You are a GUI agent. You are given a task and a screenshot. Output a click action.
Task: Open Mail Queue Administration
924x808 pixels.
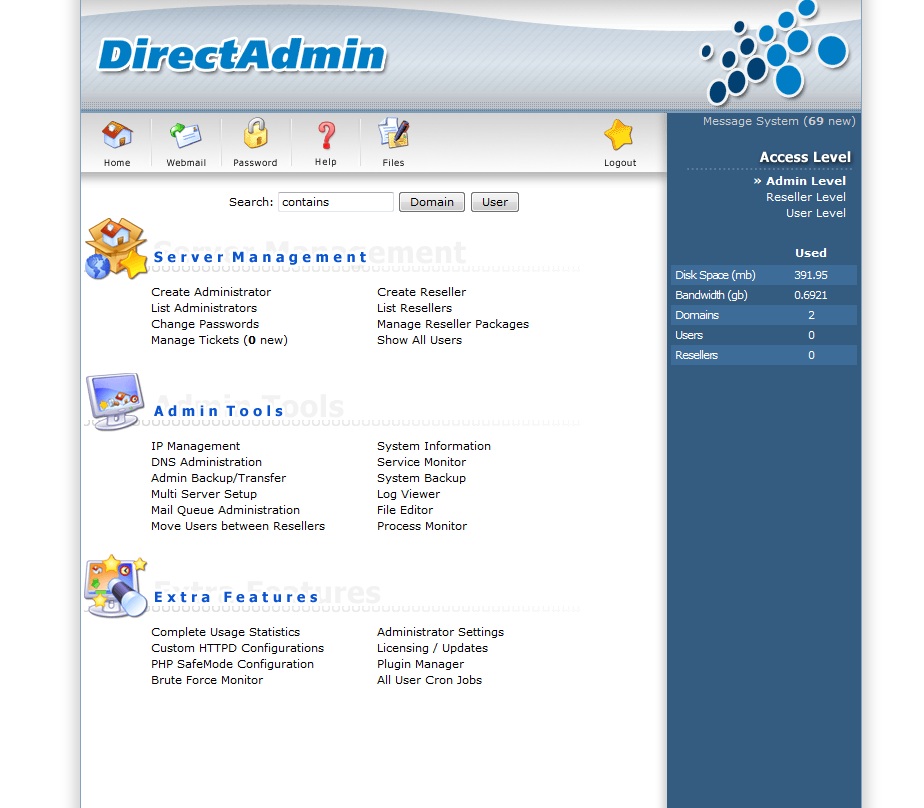click(x=225, y=510)
